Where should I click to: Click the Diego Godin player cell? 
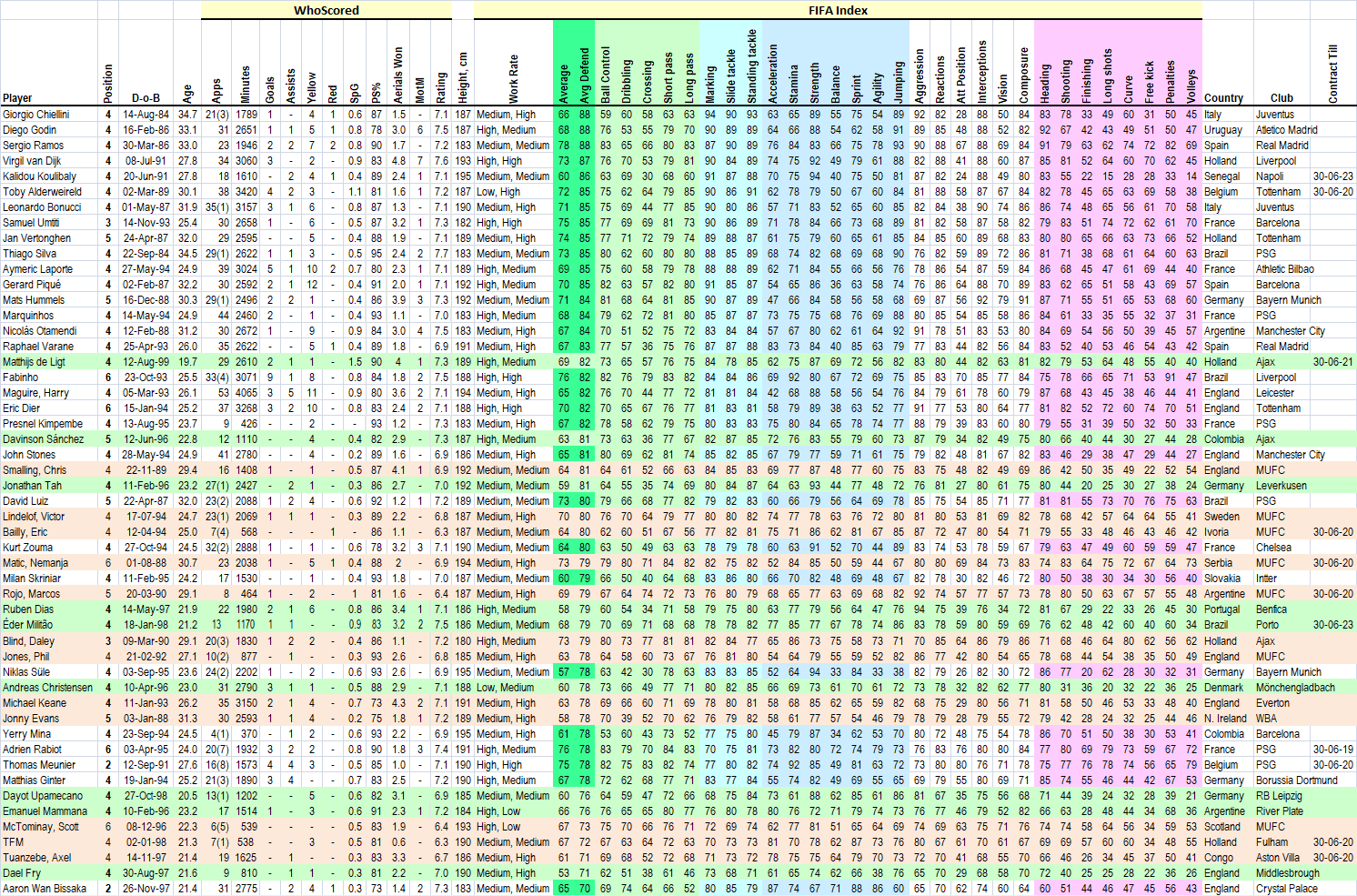(49, 130)
